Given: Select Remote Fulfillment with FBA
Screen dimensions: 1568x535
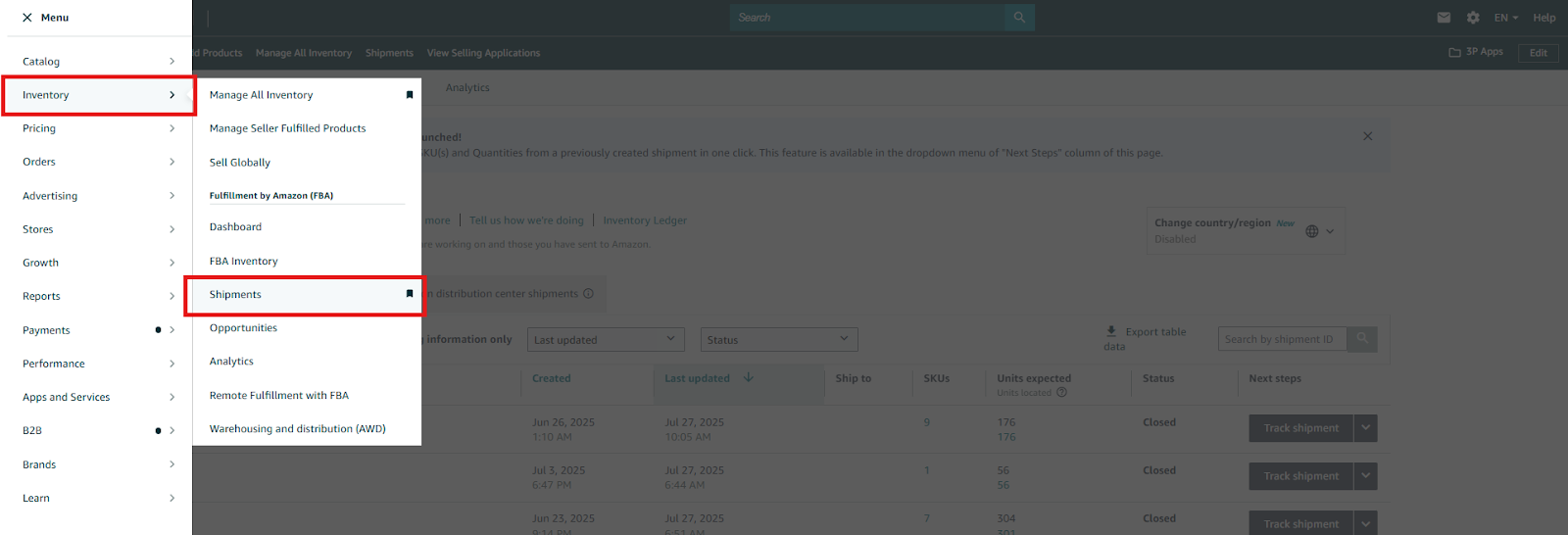Looking at the screenshot, I should pyautogui.click(x=279, y=395).
